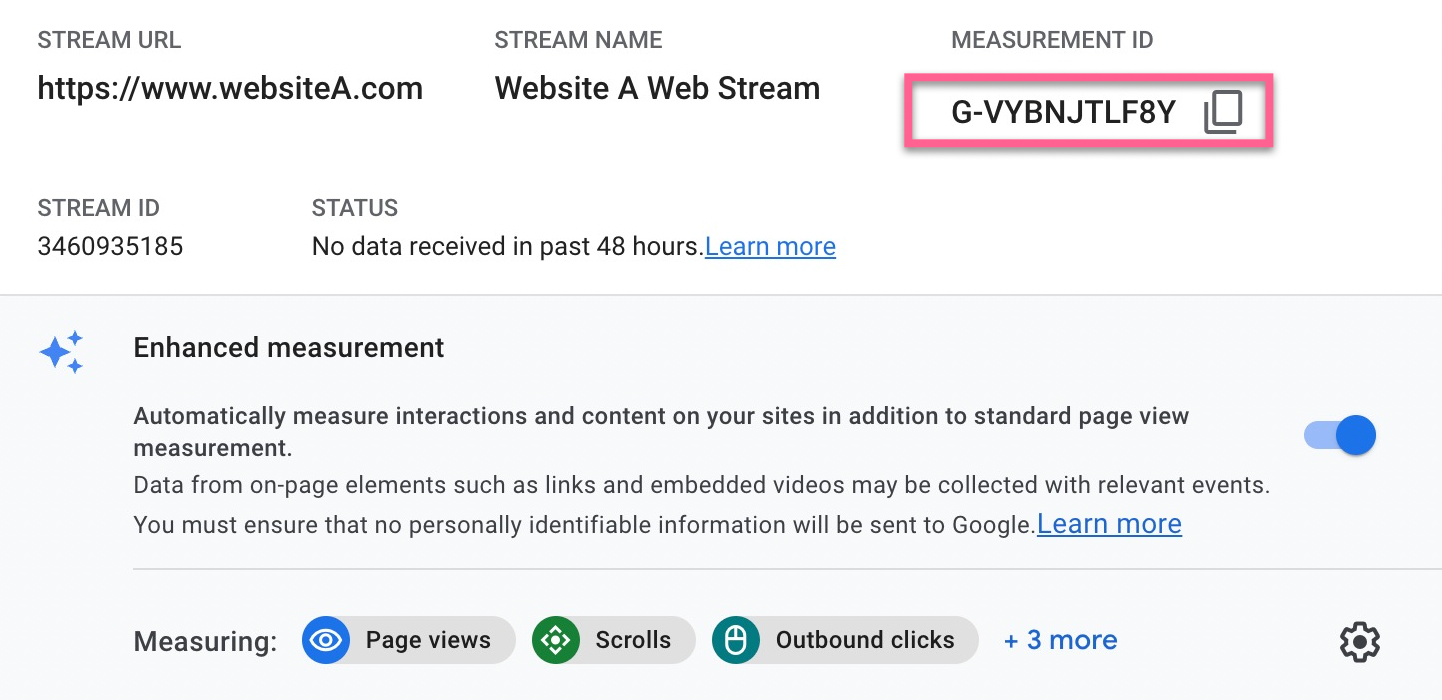
Task: Select the Page views chip label
Action: 428,640
